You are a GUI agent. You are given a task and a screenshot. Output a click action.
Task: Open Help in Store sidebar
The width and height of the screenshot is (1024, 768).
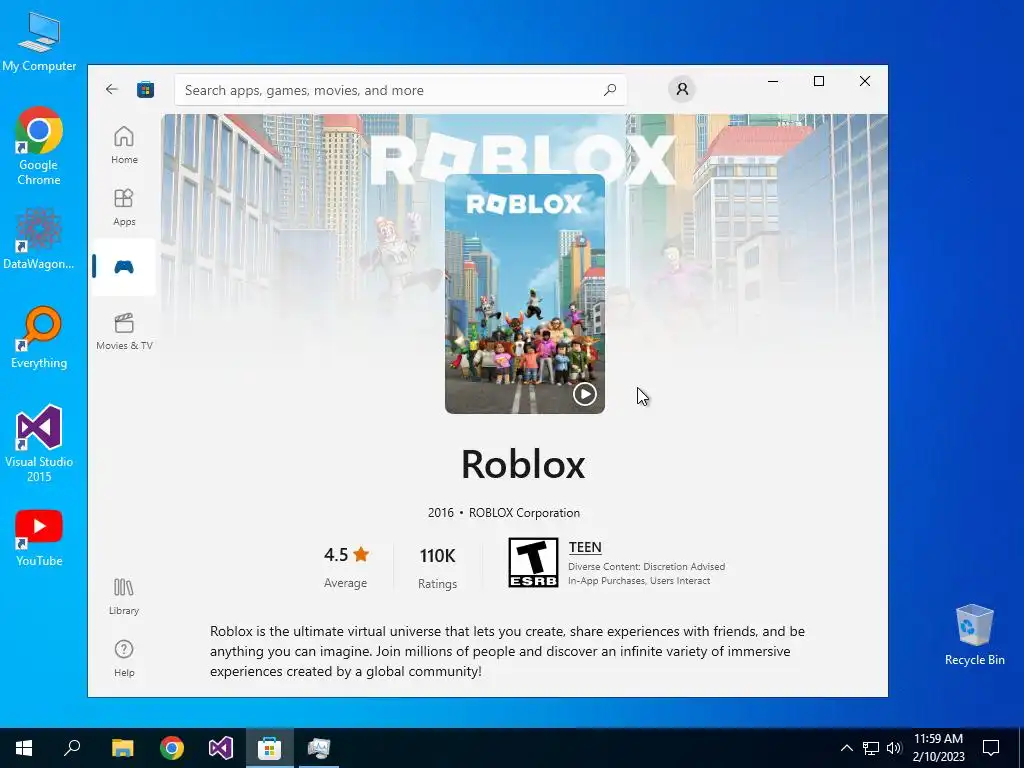coord(124,658)
